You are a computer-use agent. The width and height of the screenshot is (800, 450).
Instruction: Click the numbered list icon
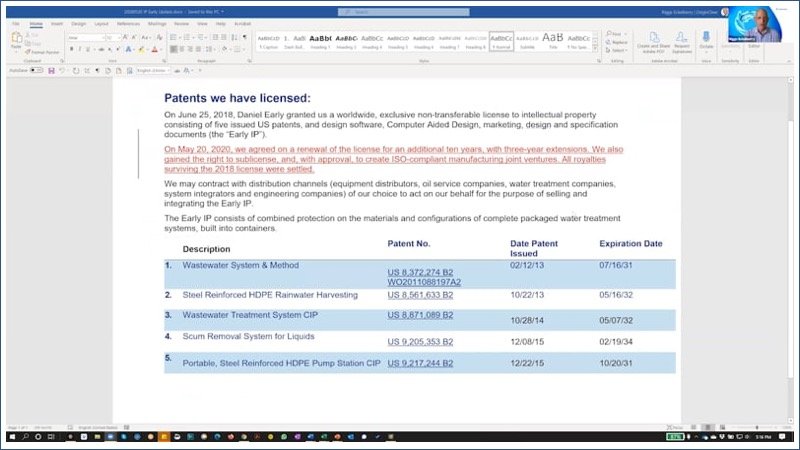(x=188, y=38)
